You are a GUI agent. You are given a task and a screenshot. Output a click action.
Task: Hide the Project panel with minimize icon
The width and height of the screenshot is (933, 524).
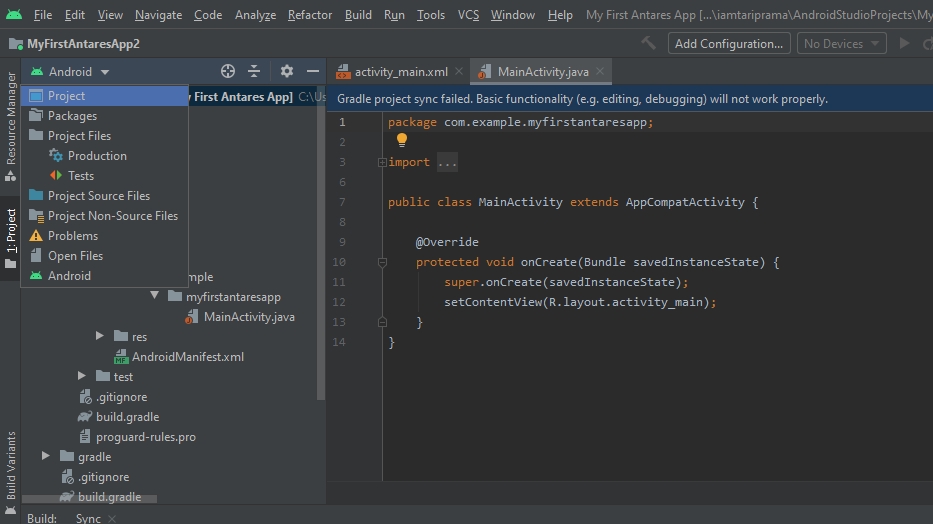pos(313,71)
